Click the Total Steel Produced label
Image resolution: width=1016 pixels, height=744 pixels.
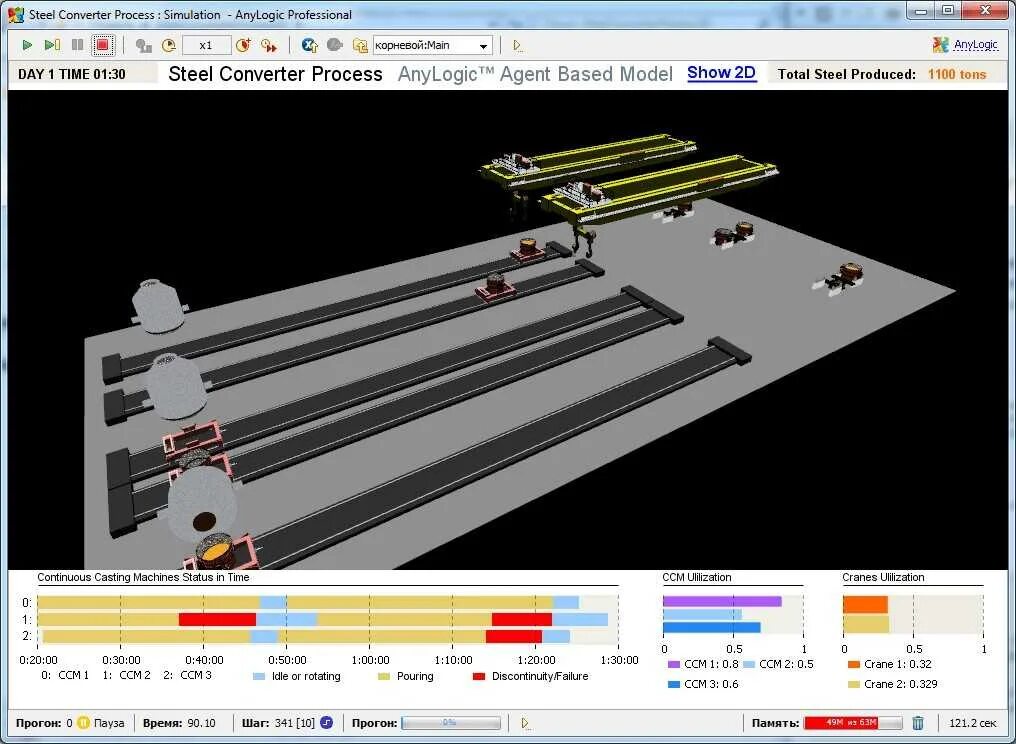[846, 74]
